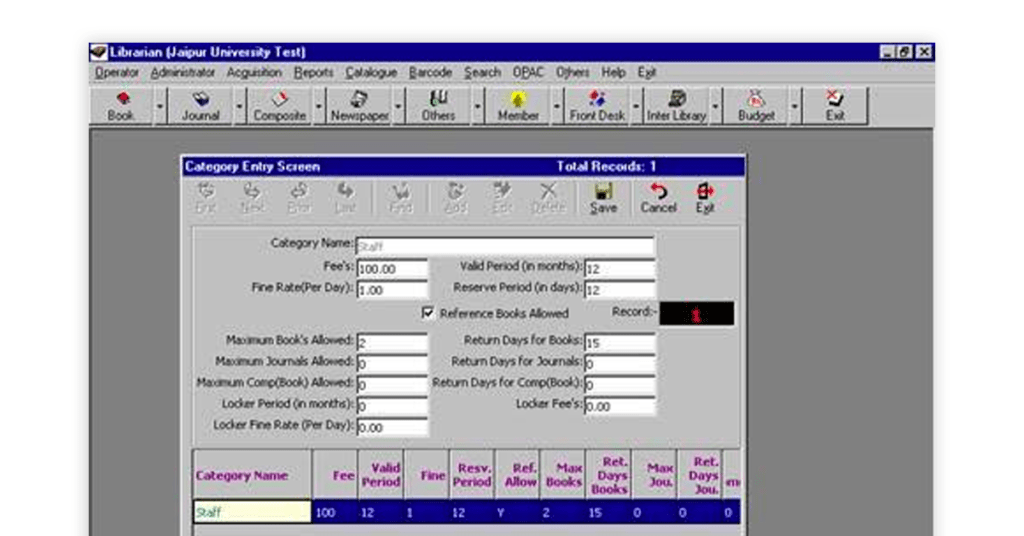Open the Operator menu
Viewport: 1024px width, 536px height.
coord(117,72)
